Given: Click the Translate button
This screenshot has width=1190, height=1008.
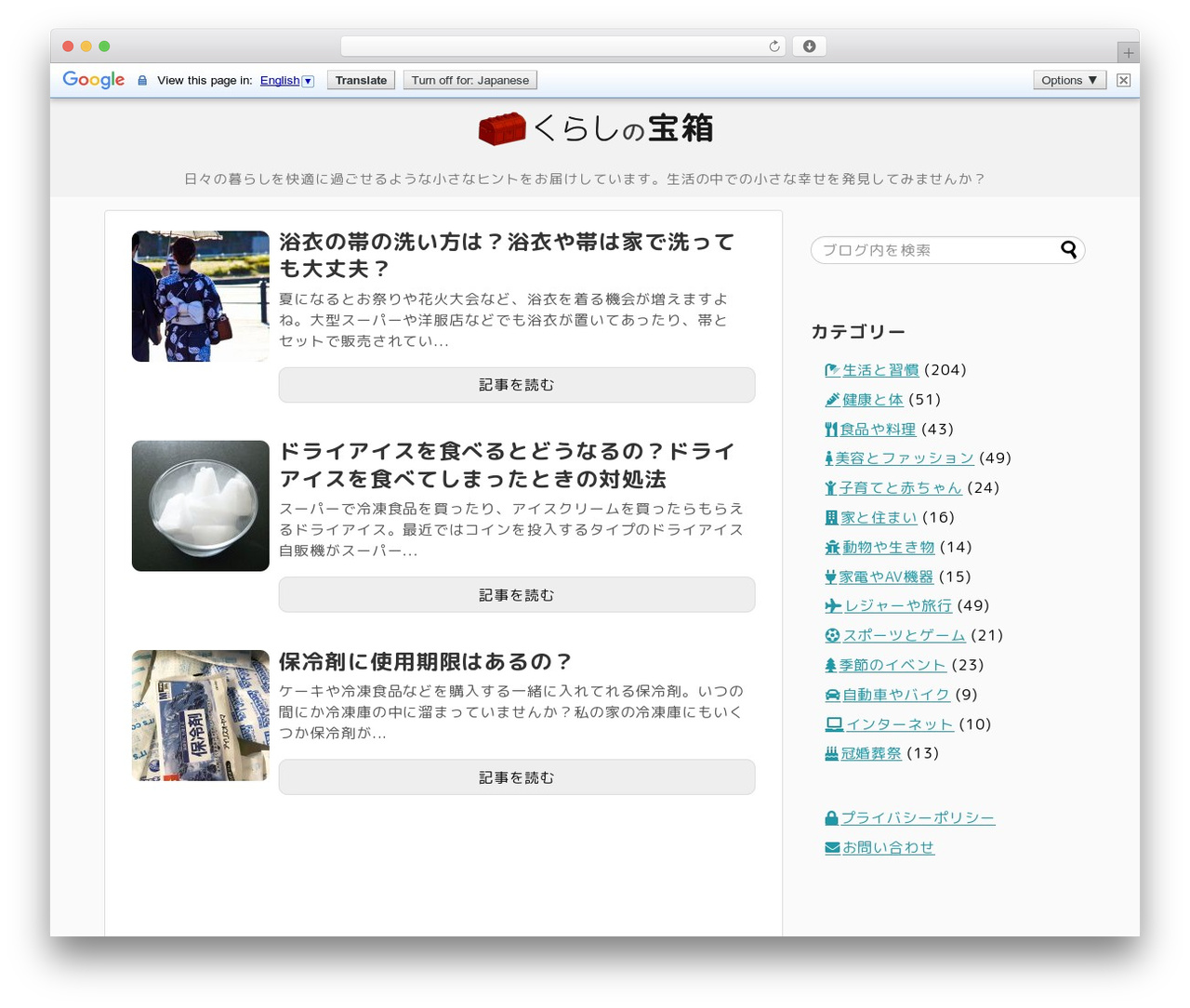Looking at the screenshot, I should (361, 80).
